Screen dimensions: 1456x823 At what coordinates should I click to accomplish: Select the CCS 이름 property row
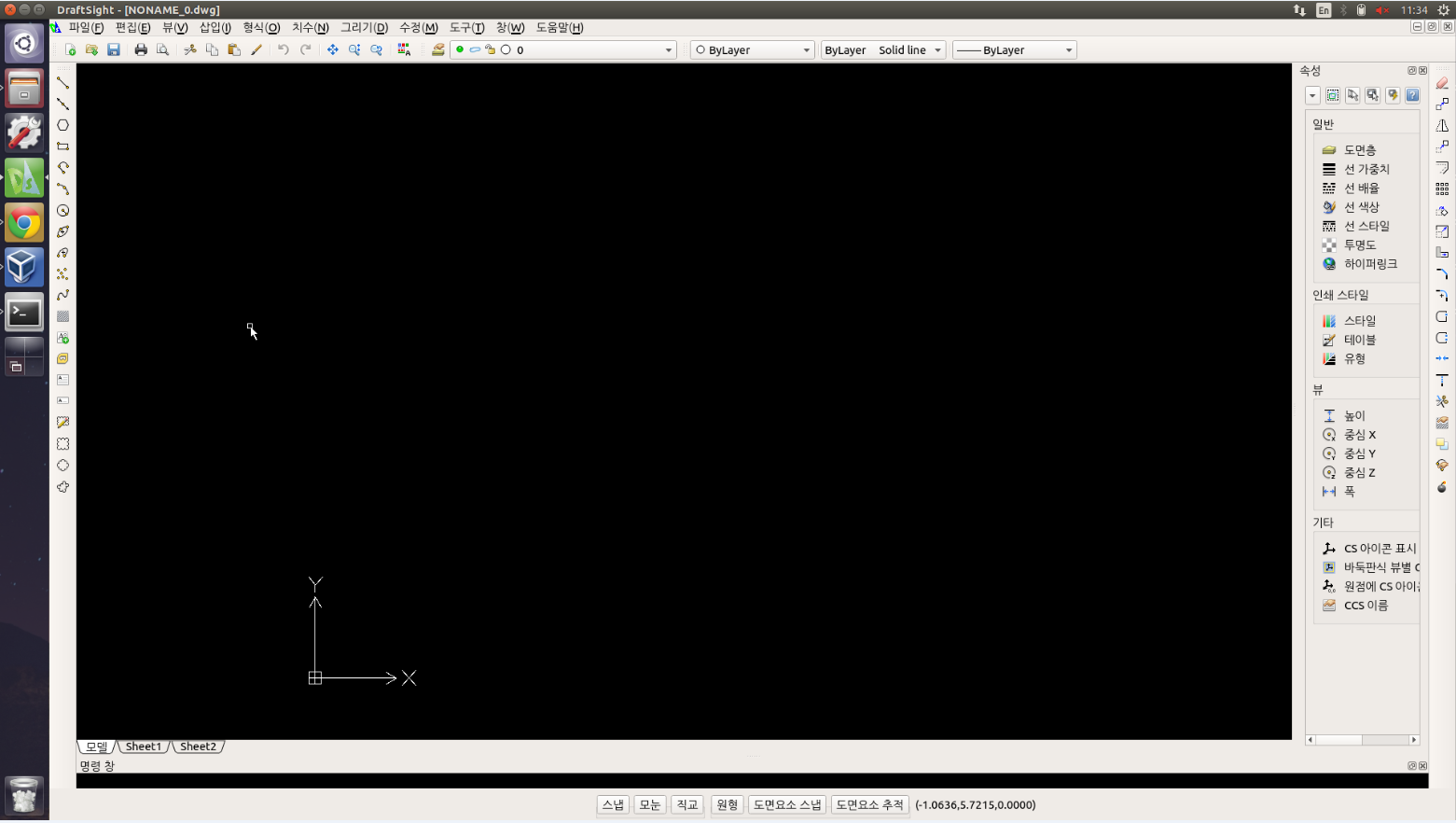point(1366,606)
